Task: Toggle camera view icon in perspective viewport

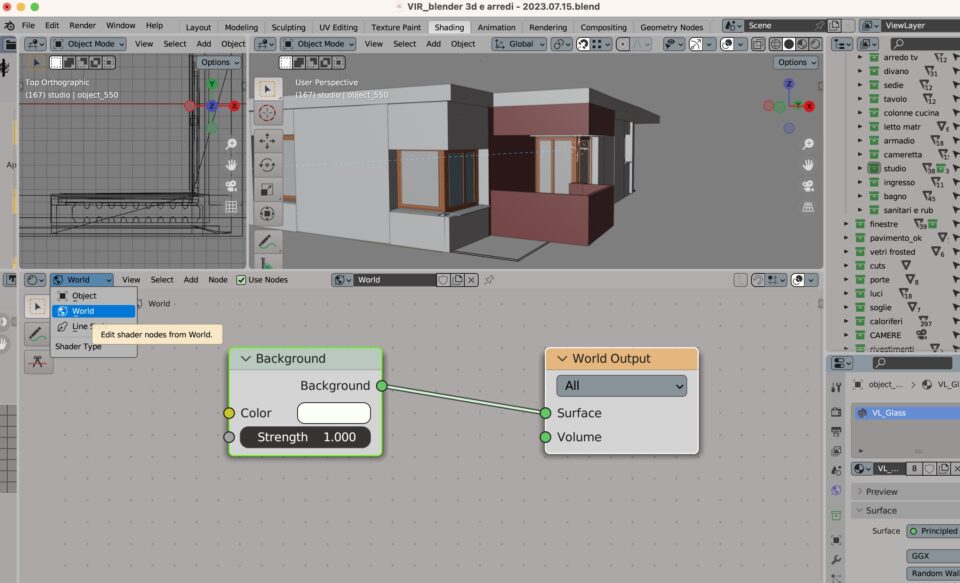Action: [808, 186]
